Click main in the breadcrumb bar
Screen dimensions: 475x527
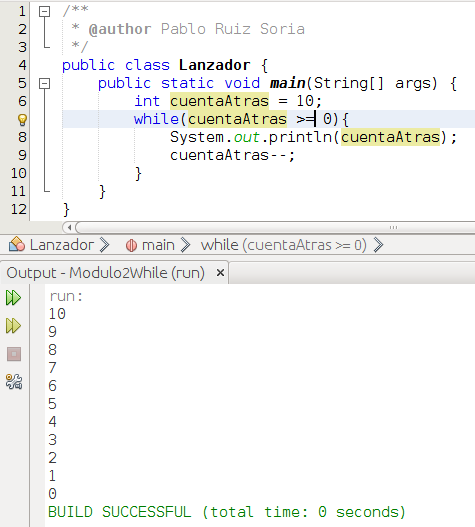tap(158, 245)
